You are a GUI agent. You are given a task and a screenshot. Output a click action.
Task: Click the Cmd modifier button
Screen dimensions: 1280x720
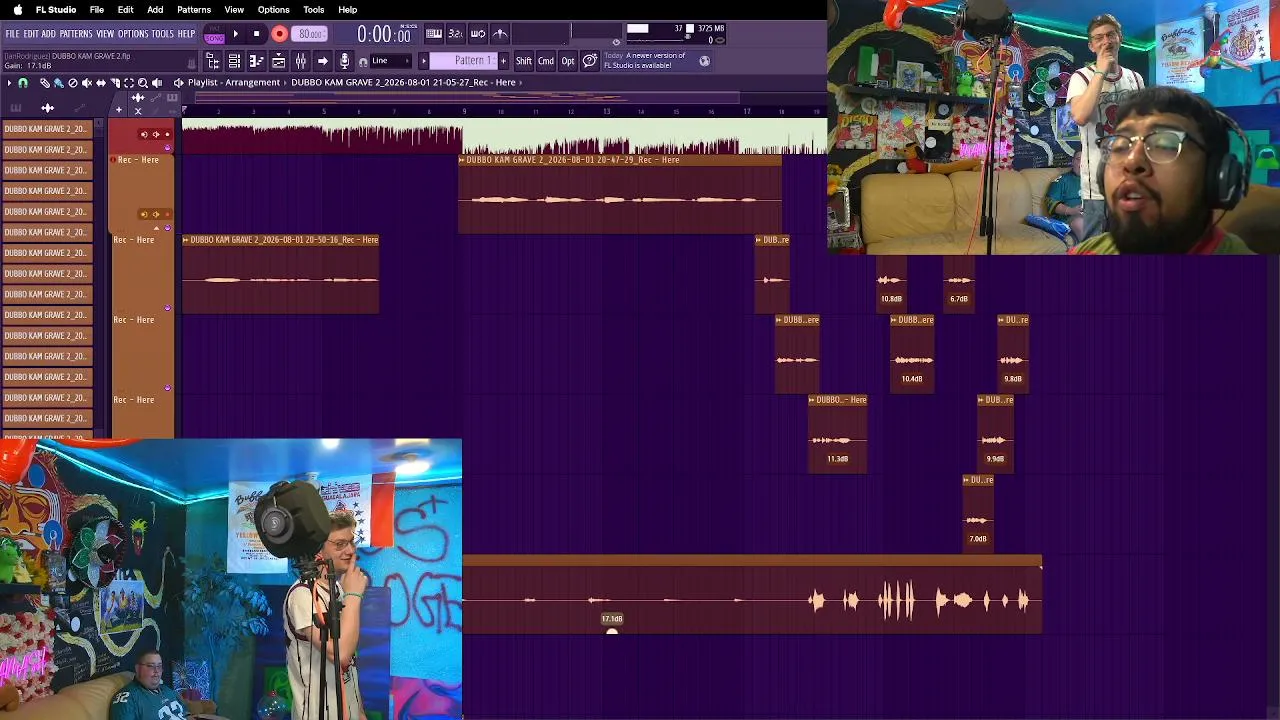546,61
